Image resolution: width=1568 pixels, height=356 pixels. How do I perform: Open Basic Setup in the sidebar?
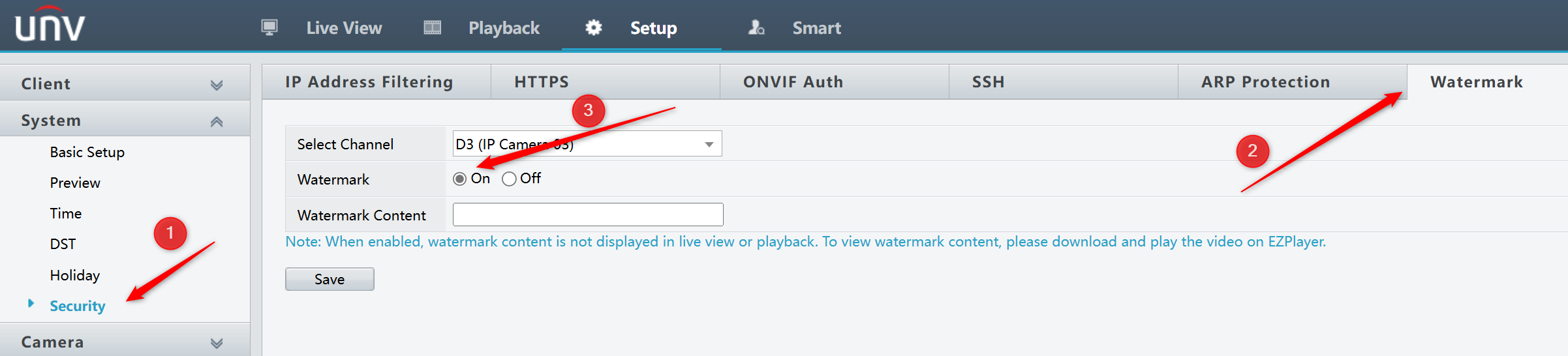(87, 152)
